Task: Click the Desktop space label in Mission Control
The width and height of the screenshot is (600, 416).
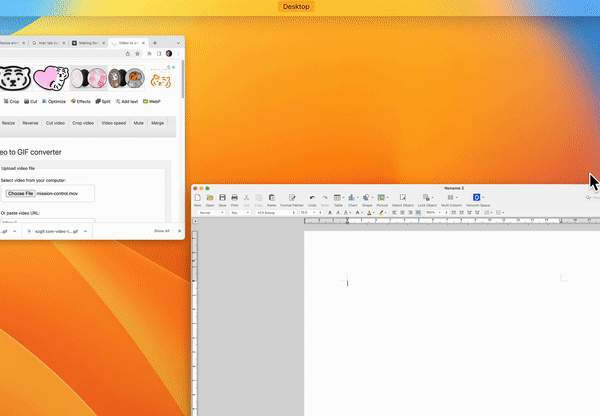Action: pos(296,7)
